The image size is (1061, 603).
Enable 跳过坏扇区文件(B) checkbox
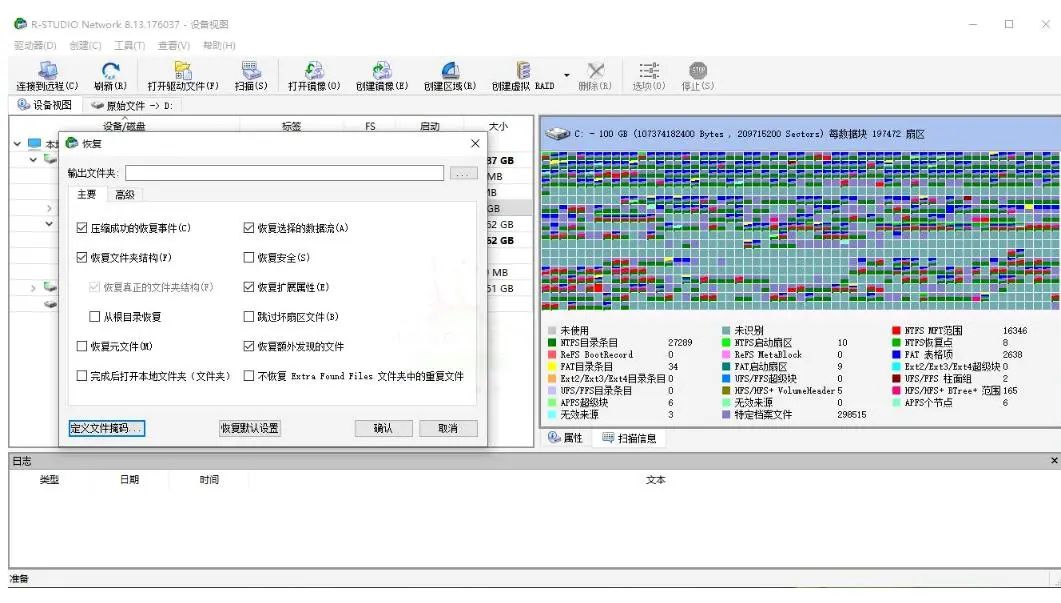(x=248, y=316)
